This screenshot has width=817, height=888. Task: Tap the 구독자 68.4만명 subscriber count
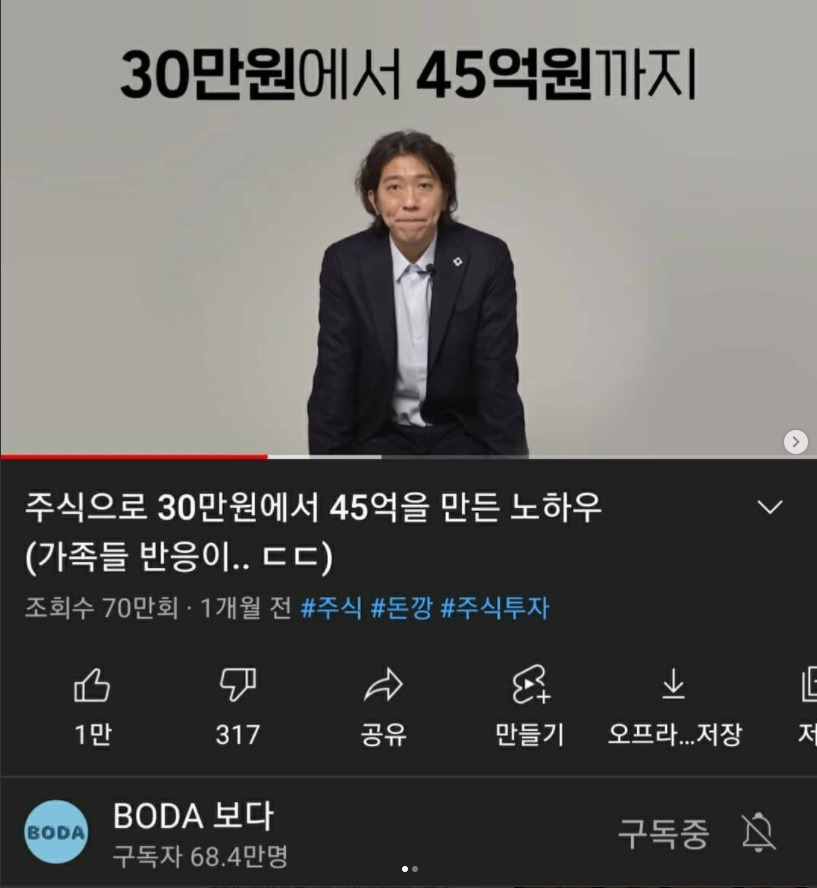point(200,856)
